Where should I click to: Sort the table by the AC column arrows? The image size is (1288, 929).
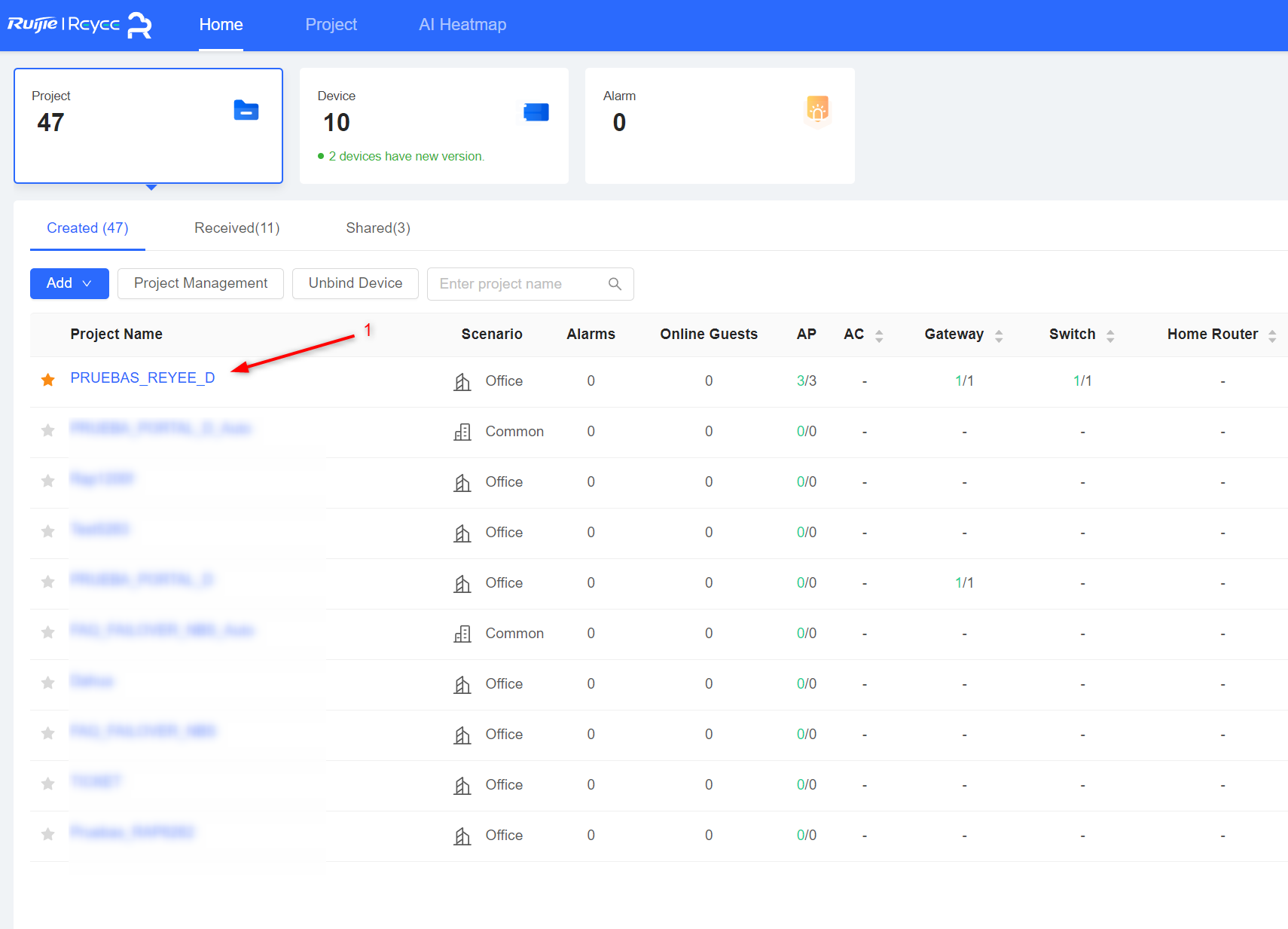(879, 335)
